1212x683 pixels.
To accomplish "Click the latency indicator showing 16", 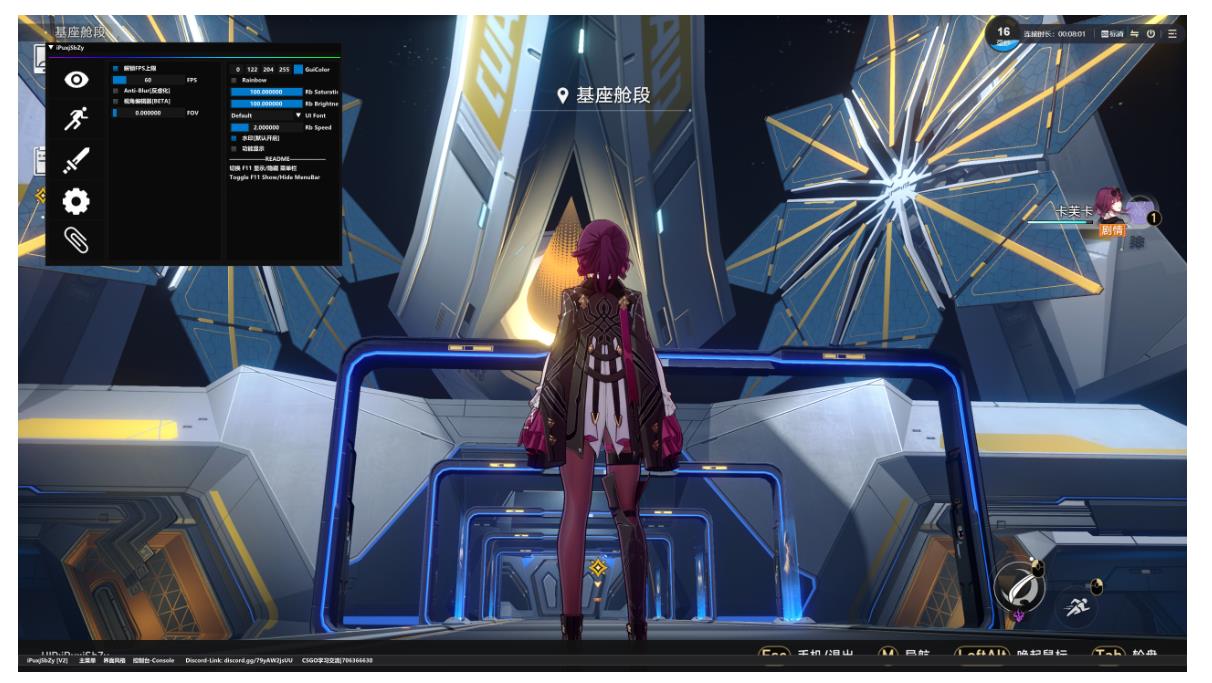I will [x=1004, y=35].
